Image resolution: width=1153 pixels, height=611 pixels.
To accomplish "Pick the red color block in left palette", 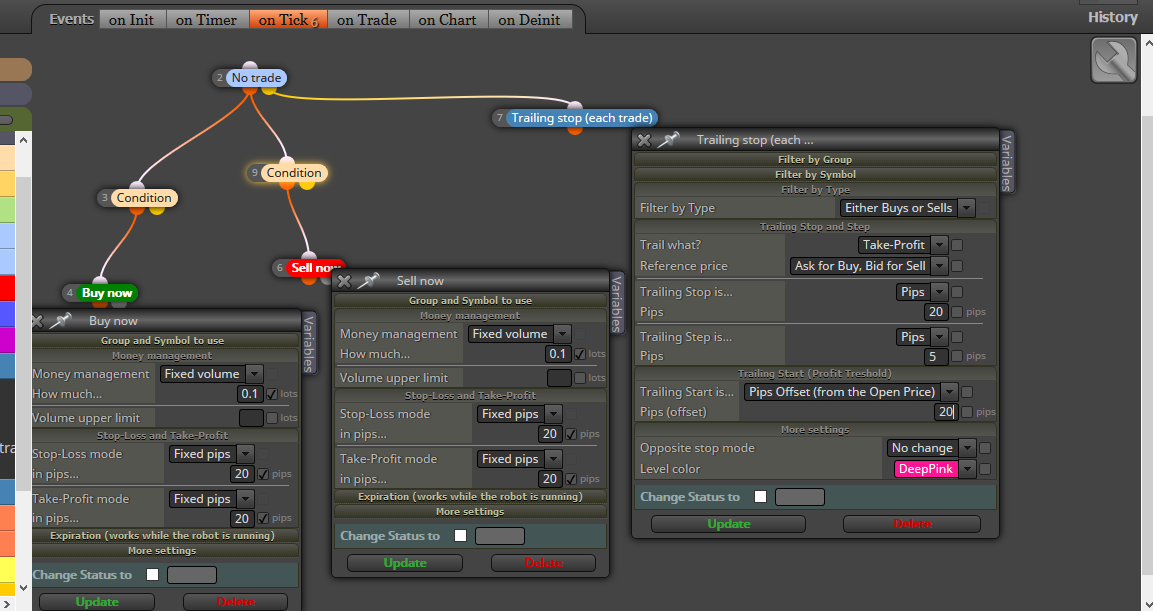I will (x=7, y=288).
